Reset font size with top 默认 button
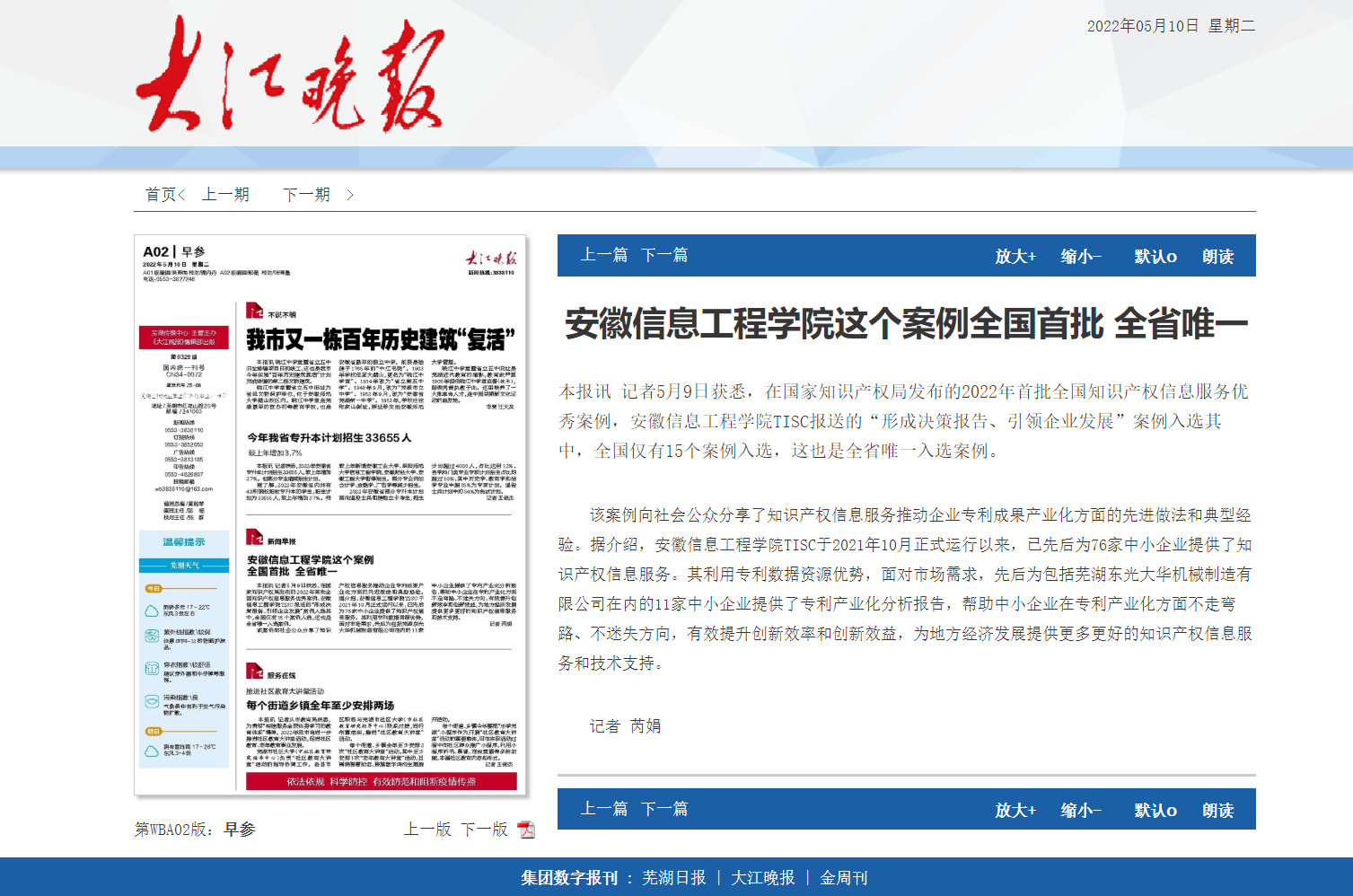Screen dimensions: 1353x896 (x=1155, y=257)
